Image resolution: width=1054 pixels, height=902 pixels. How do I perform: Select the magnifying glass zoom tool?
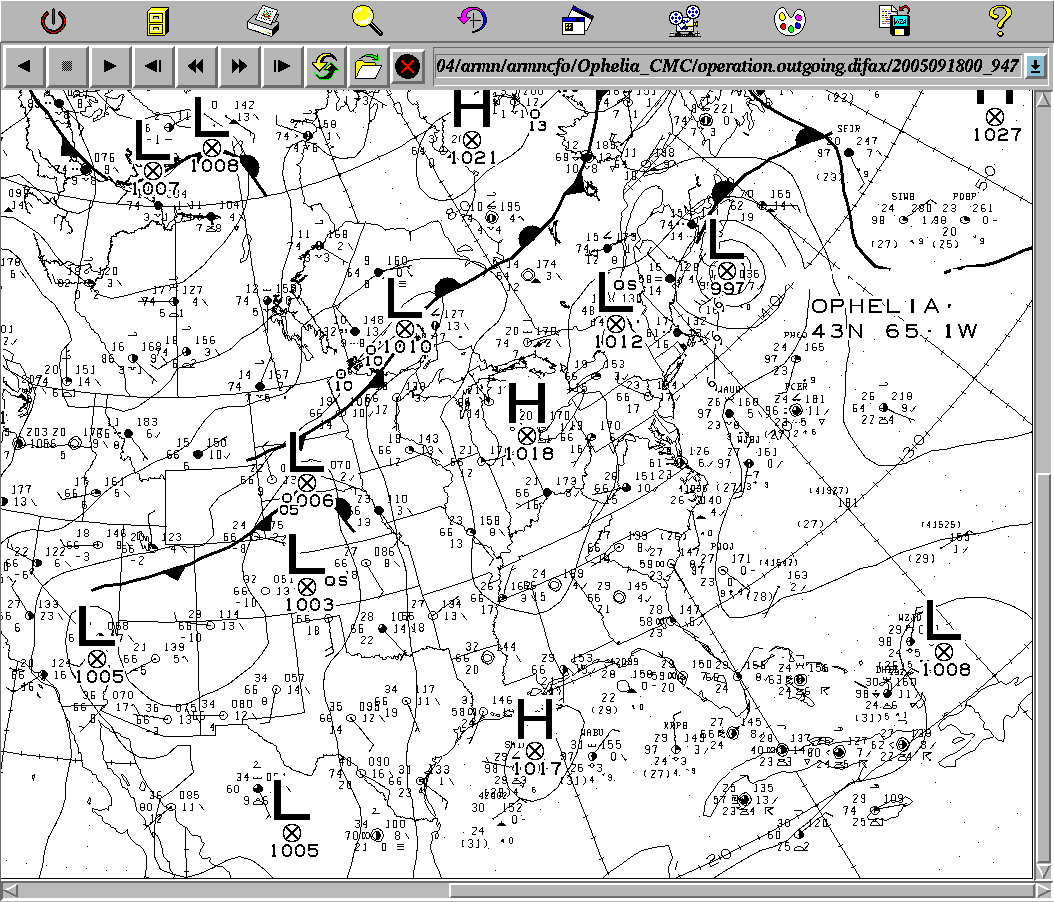(x=367, y=19)
